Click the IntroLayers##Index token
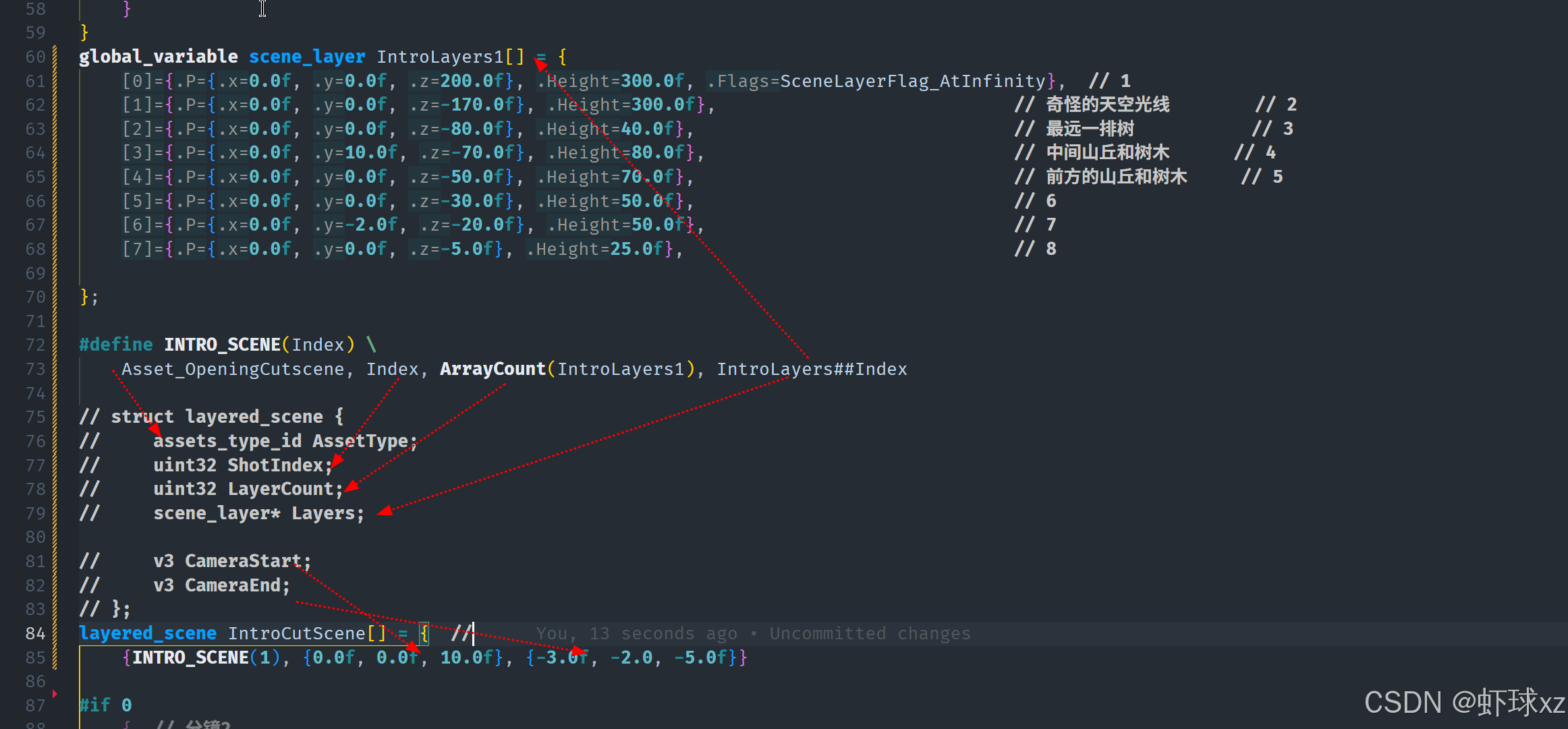 tap(812, 370)
